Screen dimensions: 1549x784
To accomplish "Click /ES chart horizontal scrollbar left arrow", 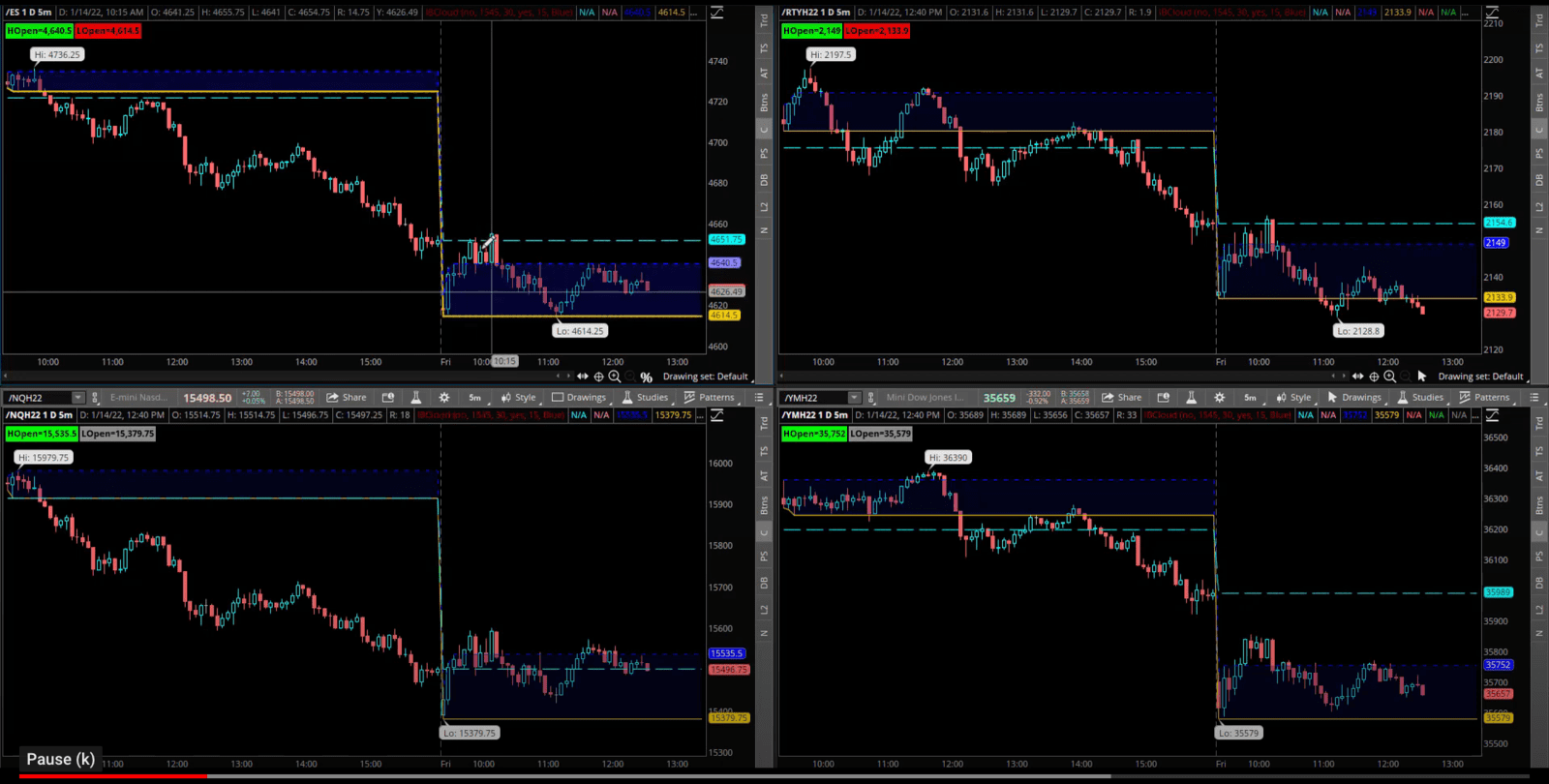I will (x=6, y=377).
